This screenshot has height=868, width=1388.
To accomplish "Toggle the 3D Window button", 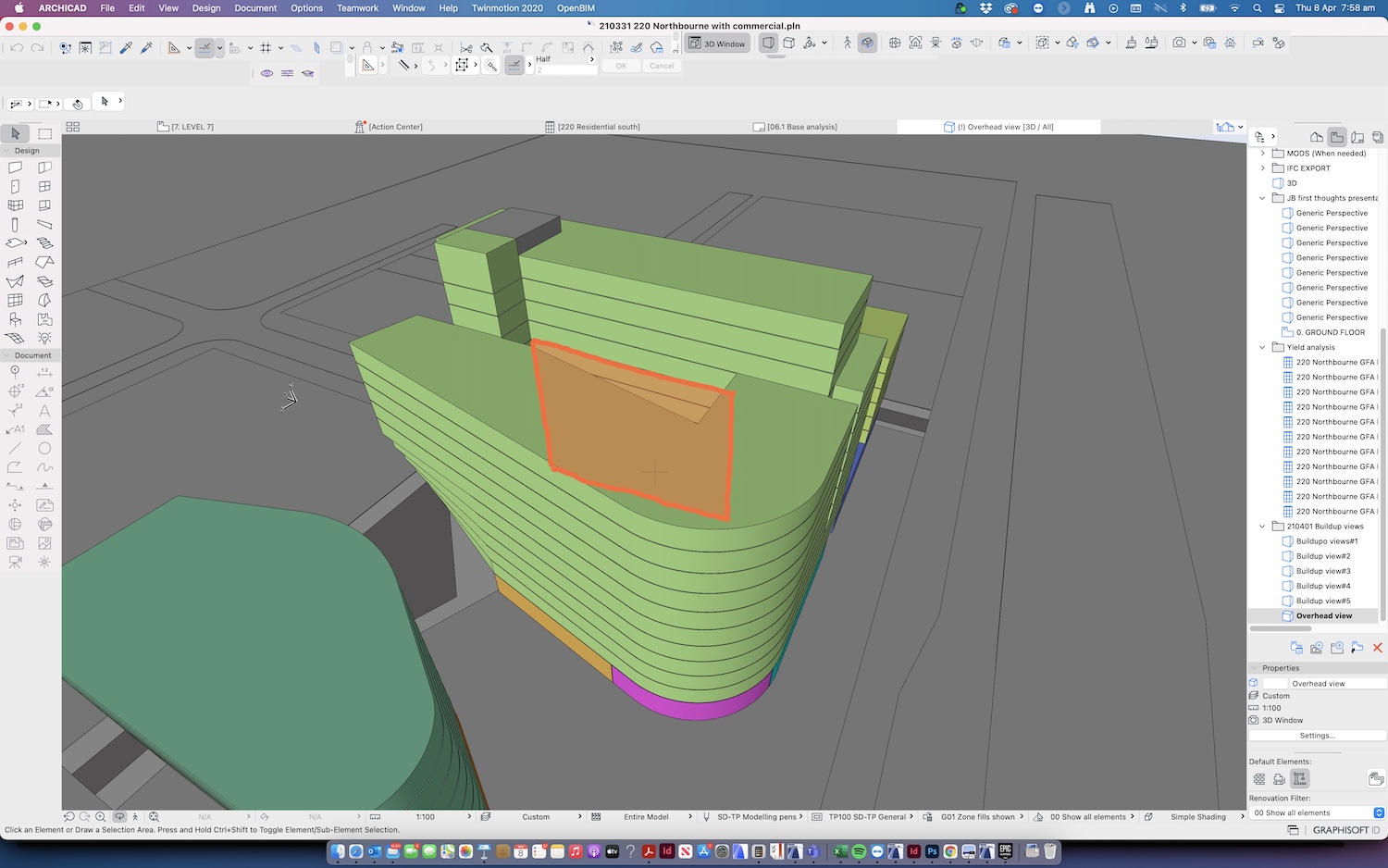I will coord(717,43).
